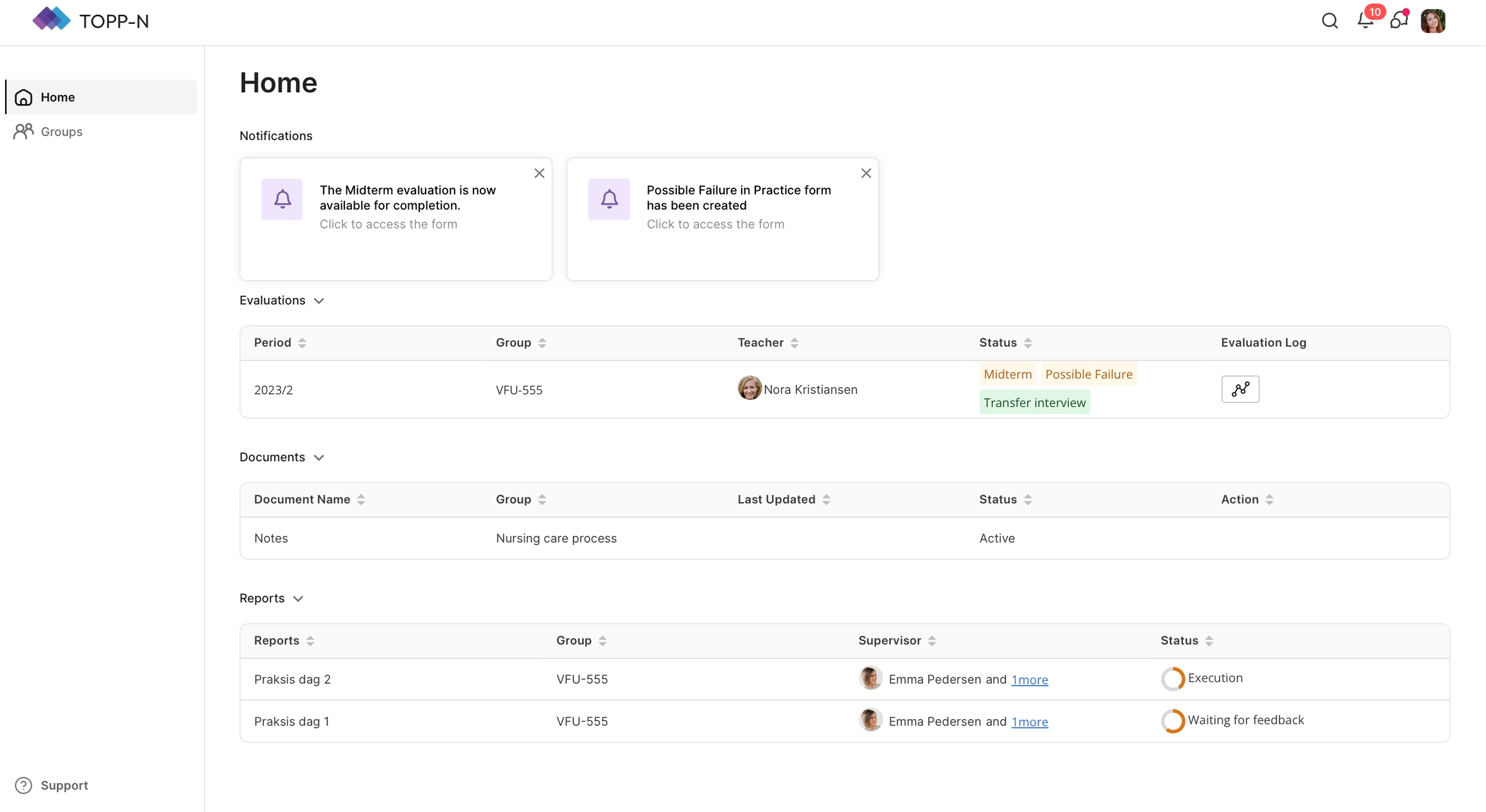Open the evaluation log graph icon

[1240, 390]
